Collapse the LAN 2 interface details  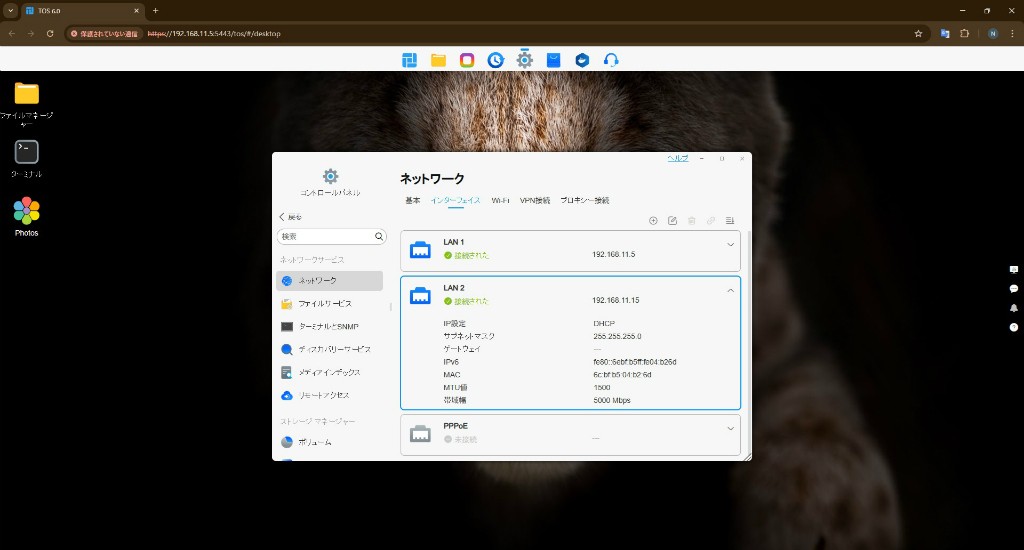(x=730, y=291)
